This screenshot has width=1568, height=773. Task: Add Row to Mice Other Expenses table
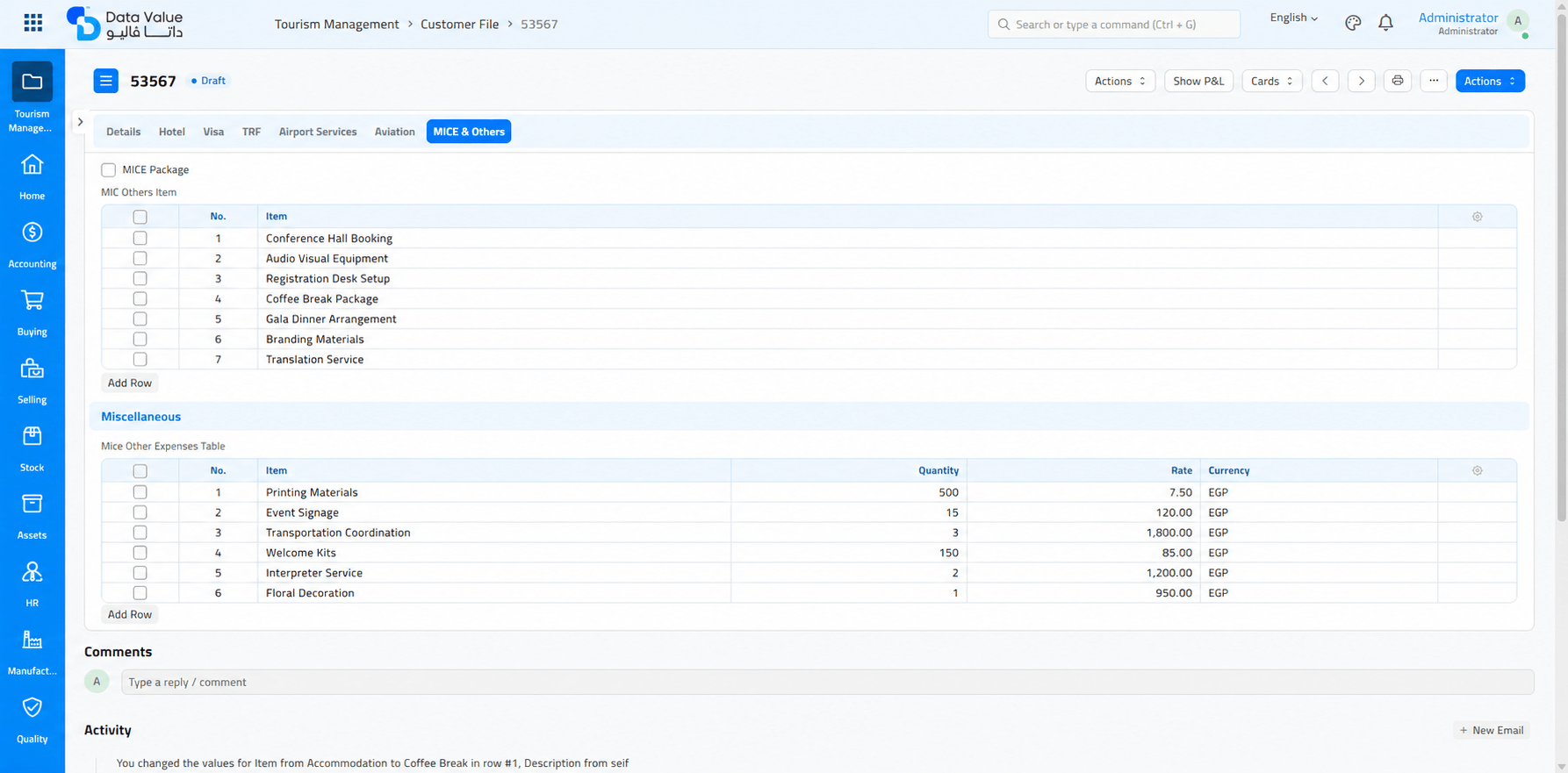coord(129,615)
